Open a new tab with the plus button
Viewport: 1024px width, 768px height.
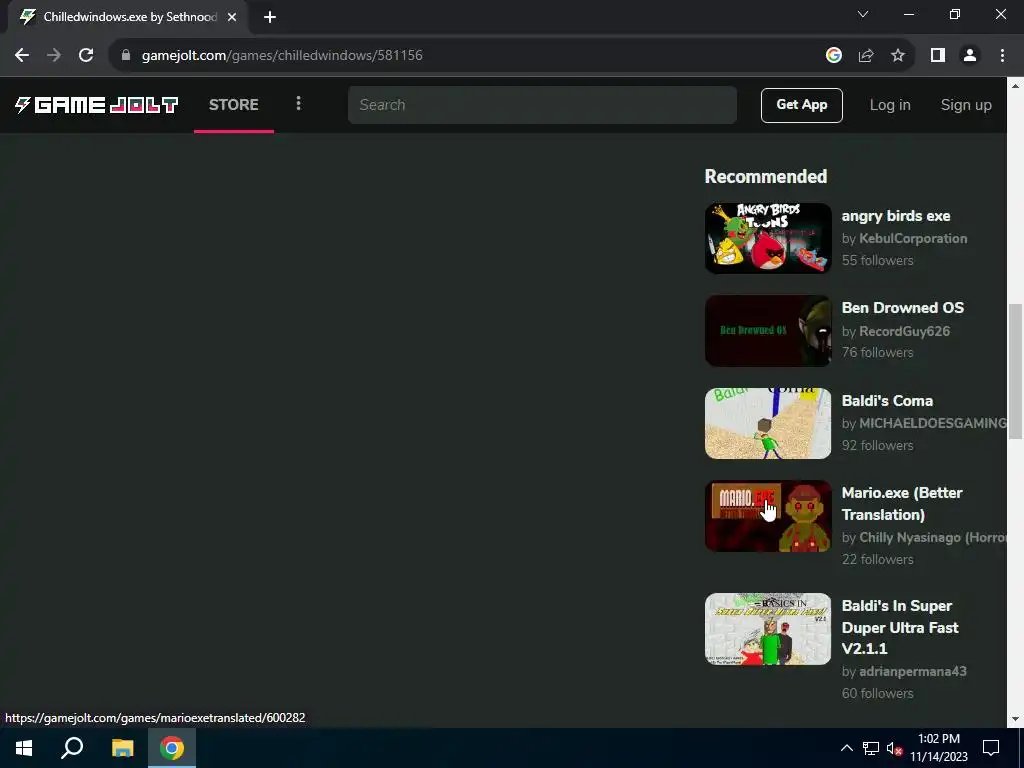(x=270, y=18)
